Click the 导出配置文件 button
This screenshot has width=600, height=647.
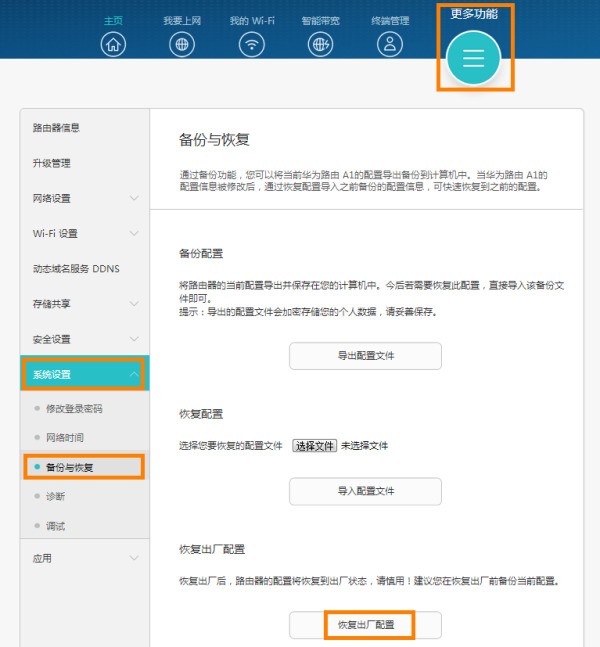tap(365, 356)
